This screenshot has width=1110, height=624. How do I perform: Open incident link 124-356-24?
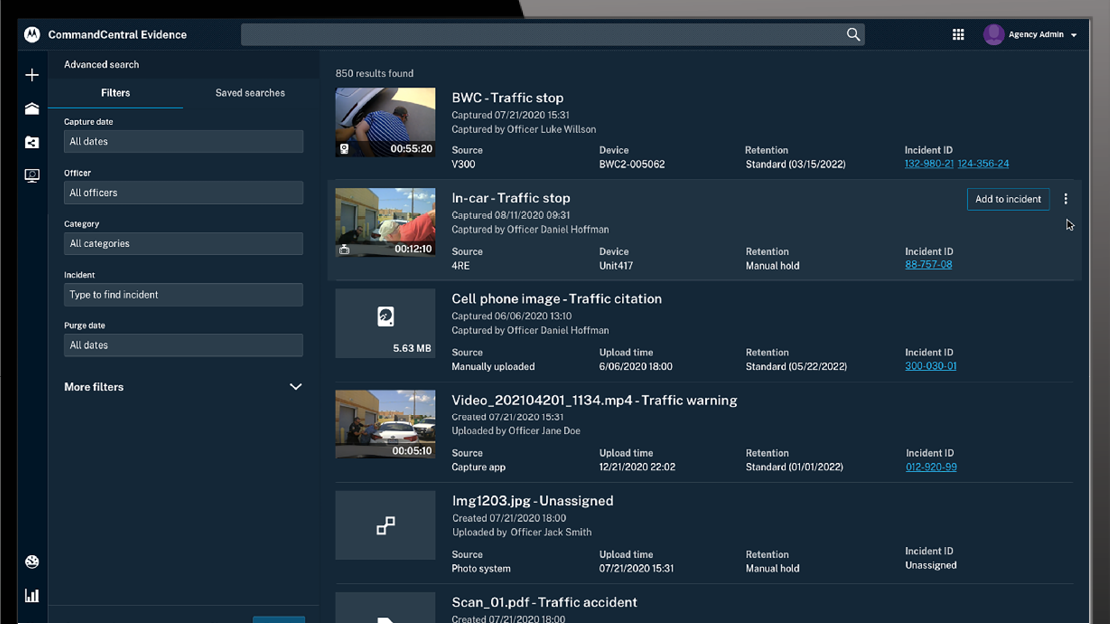pyautogui.click(x=983, y=164)
